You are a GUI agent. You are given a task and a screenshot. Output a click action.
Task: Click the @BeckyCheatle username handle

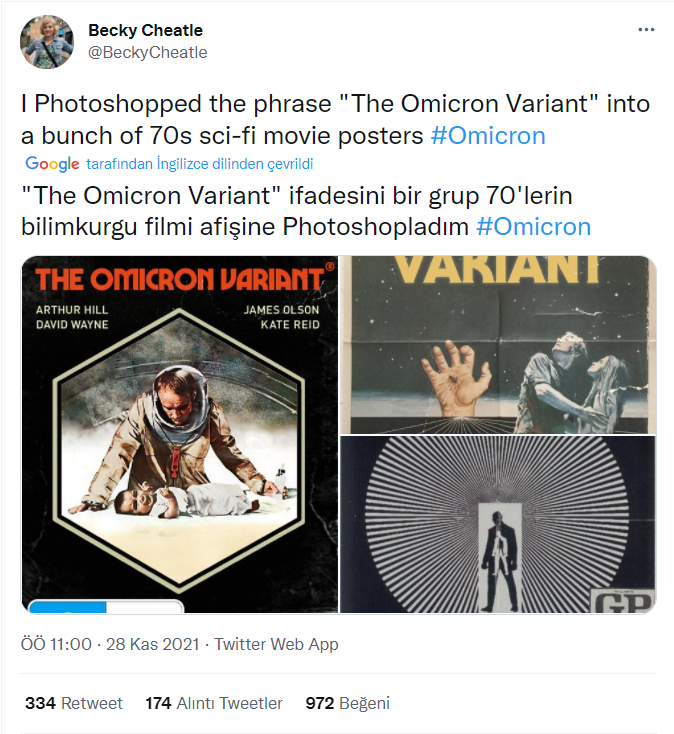pos(148,52)
